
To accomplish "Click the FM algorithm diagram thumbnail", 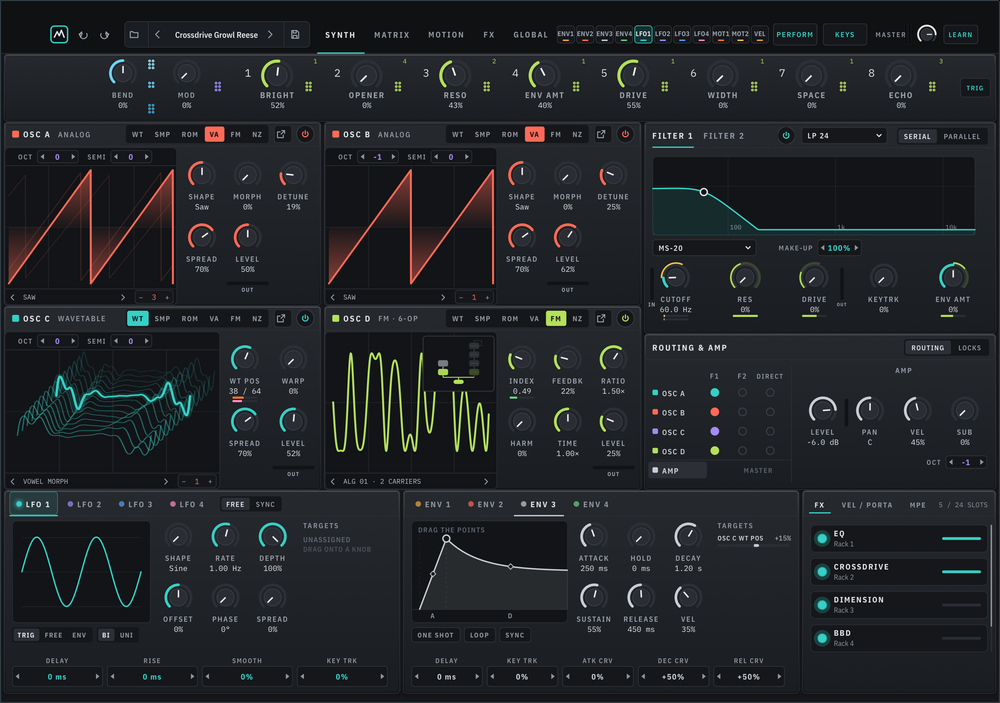I will click(x=459, y=363).
